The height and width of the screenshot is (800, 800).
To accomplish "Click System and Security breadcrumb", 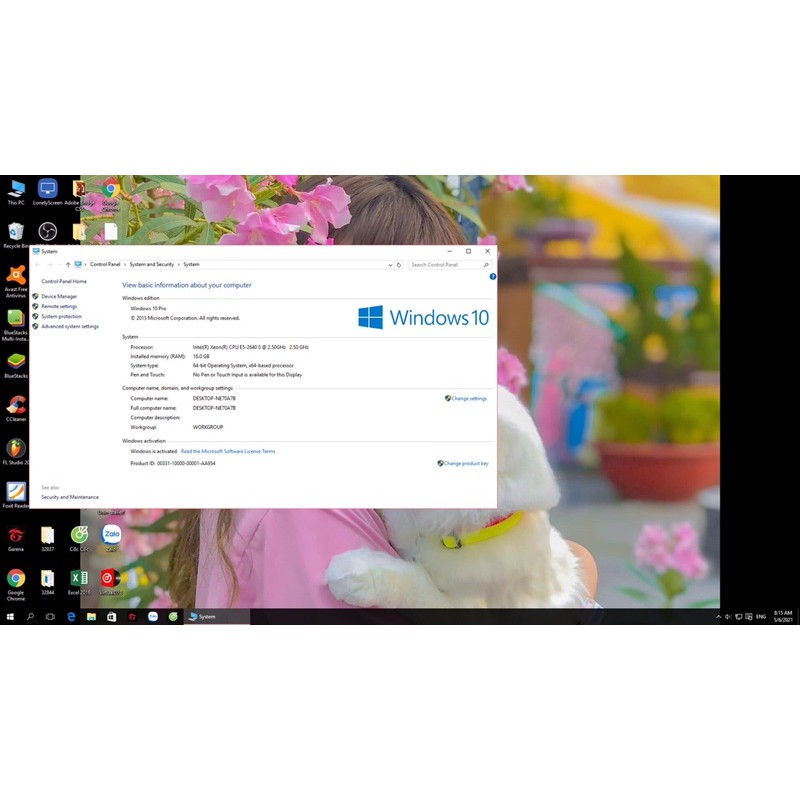I will tap(152, 264).
